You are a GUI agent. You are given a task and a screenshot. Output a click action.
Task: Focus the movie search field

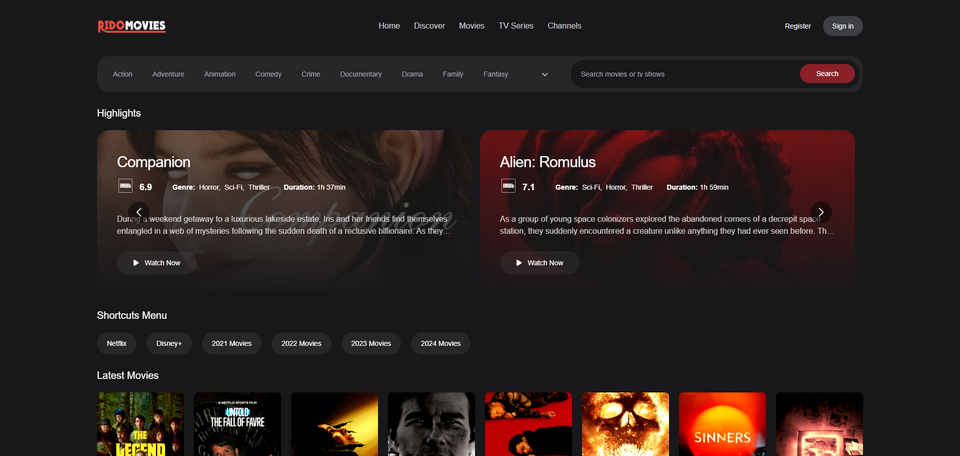point(686,74)
